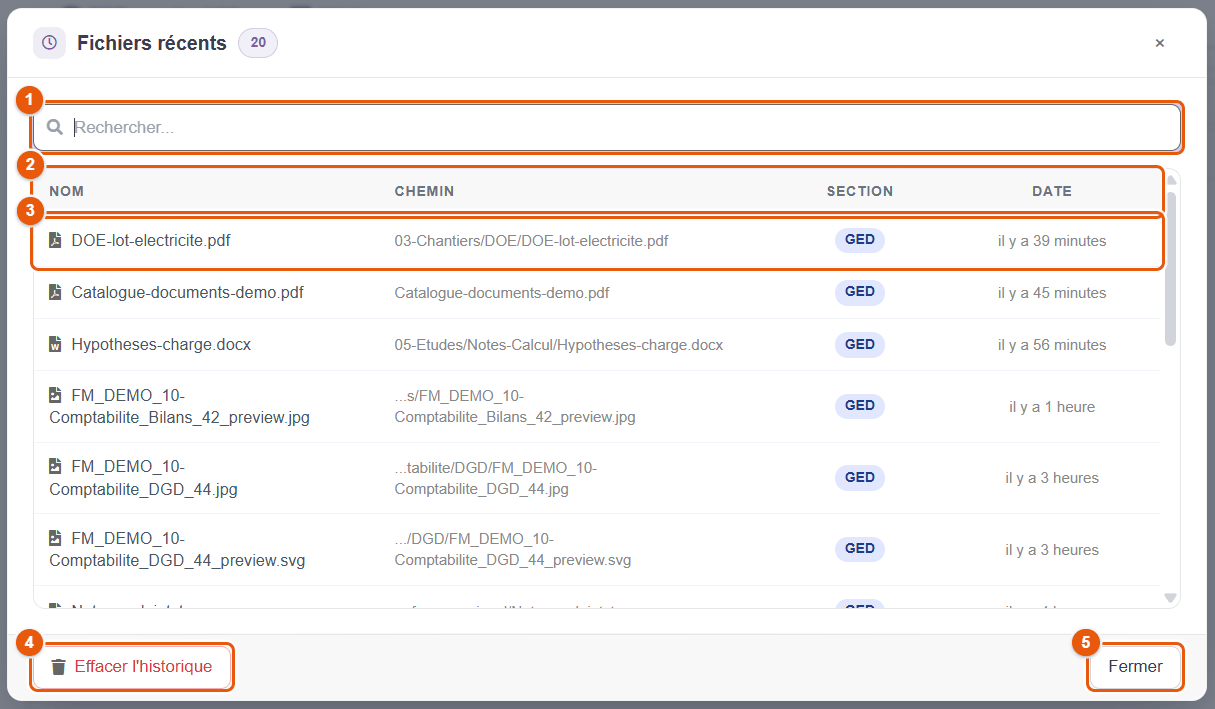Open Catalogue-documents-demo.pdf in the NOM column
The height and width of the screenshot is (709, 1215).
[x=188, y=293]
